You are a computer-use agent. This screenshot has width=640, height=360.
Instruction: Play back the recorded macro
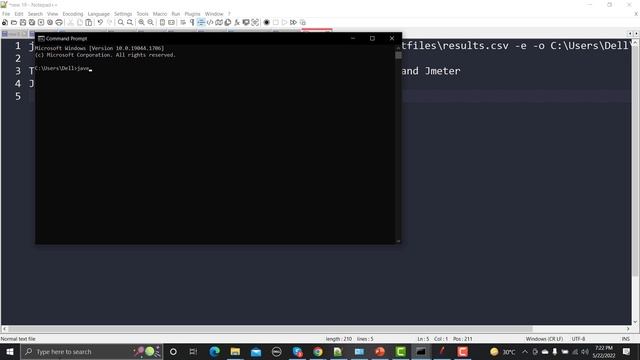[284, 22]
